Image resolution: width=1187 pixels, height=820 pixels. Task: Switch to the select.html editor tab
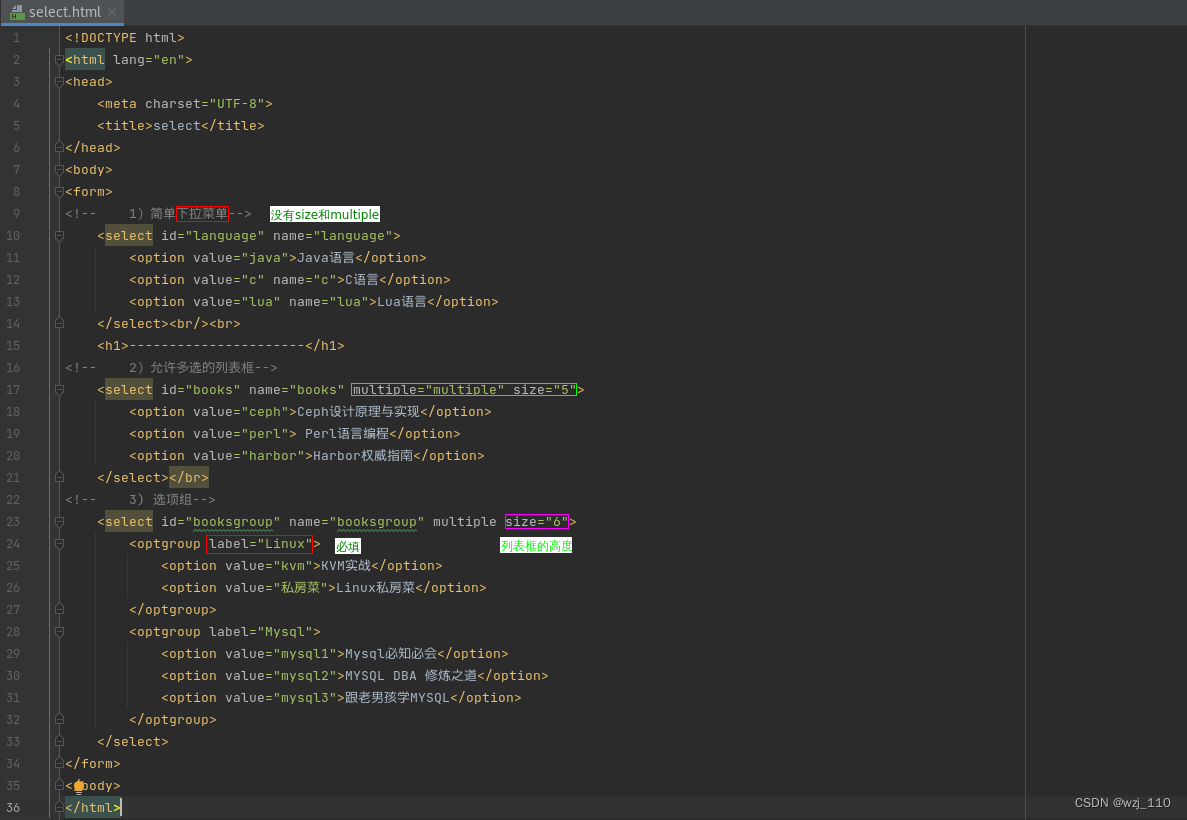pyautogui.click(x=64, y=12)
